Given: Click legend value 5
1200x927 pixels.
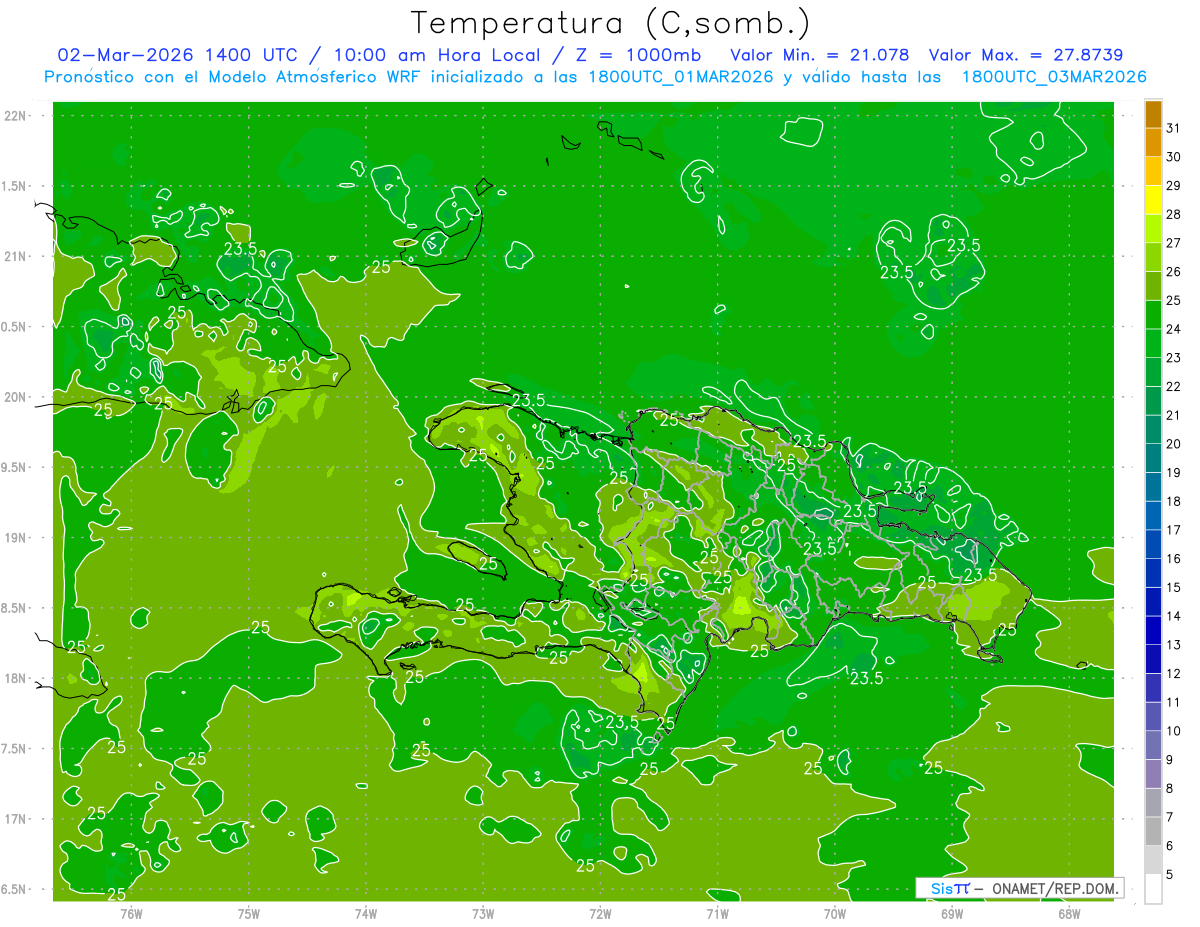Looking at the screenshot, I should coord(1170,874).
